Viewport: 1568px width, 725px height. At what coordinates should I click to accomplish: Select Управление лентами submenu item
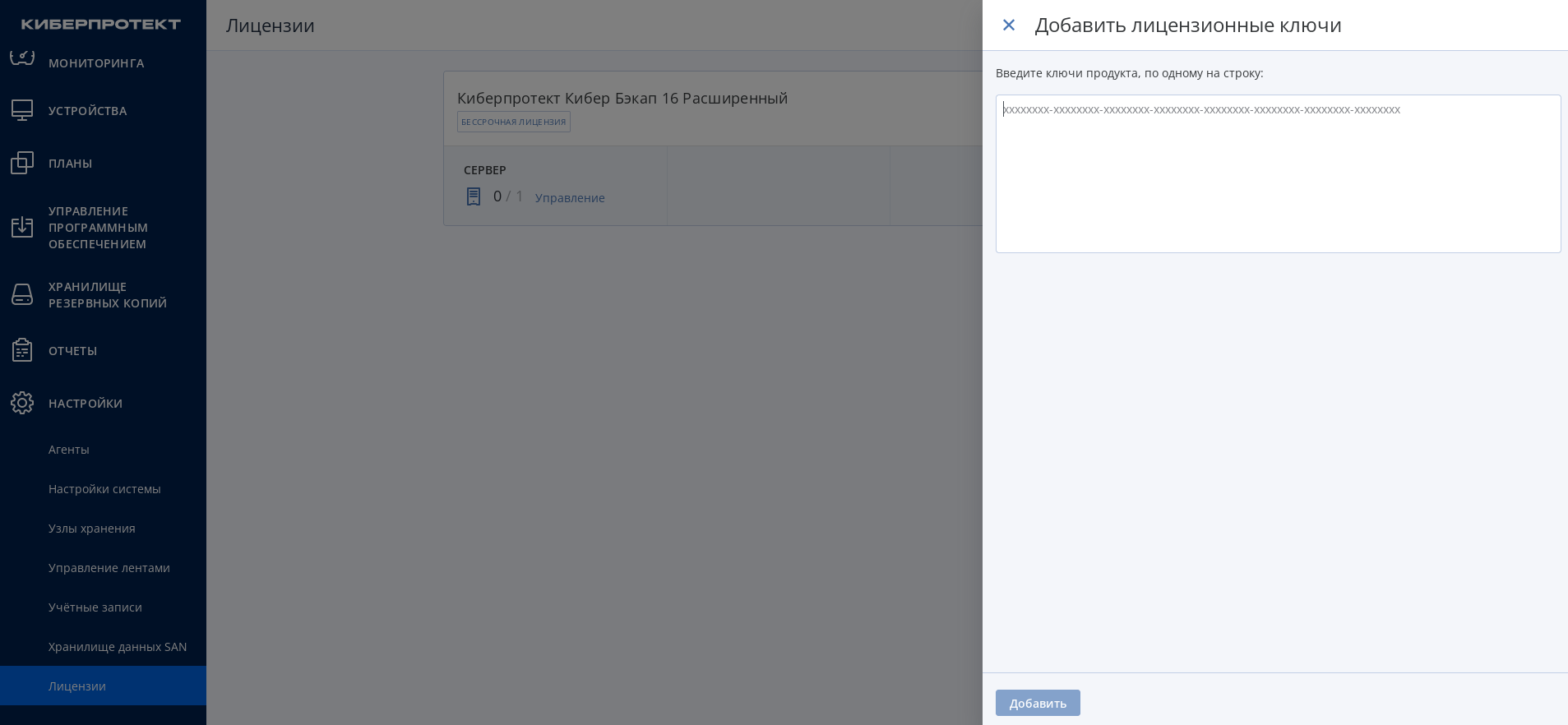click(x=103, y=568)
